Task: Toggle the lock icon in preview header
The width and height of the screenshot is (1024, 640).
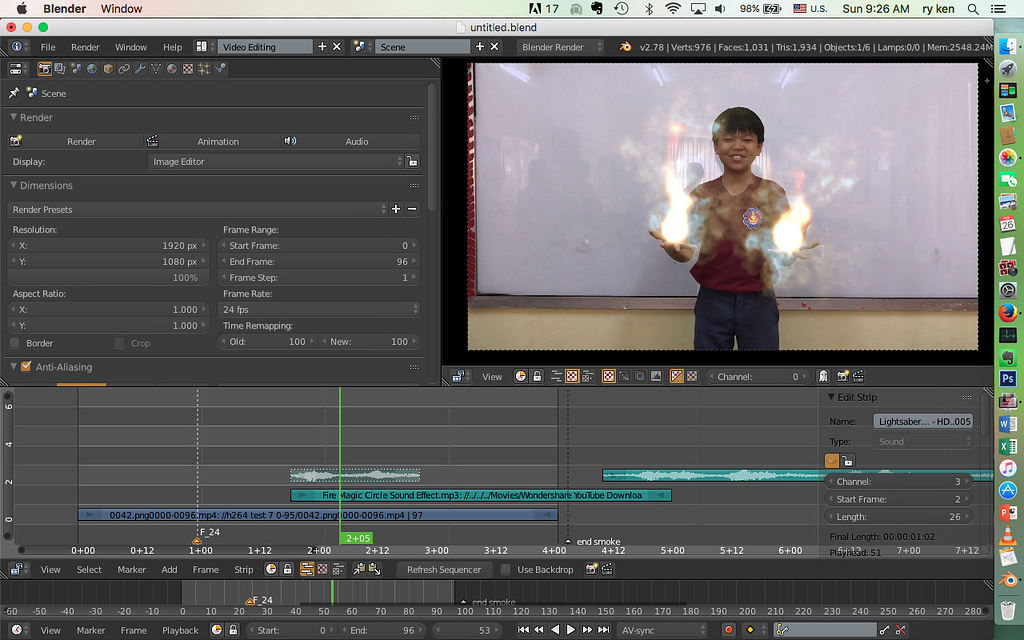Action: click(x=537, y=376)
